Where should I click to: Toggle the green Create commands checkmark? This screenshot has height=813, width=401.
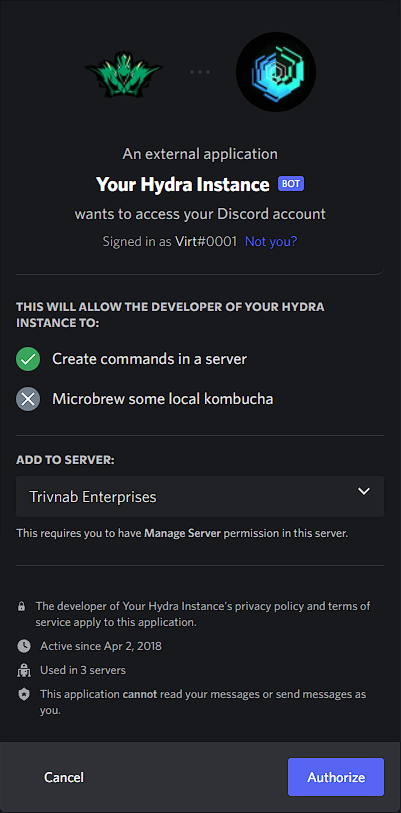point(28,359)
